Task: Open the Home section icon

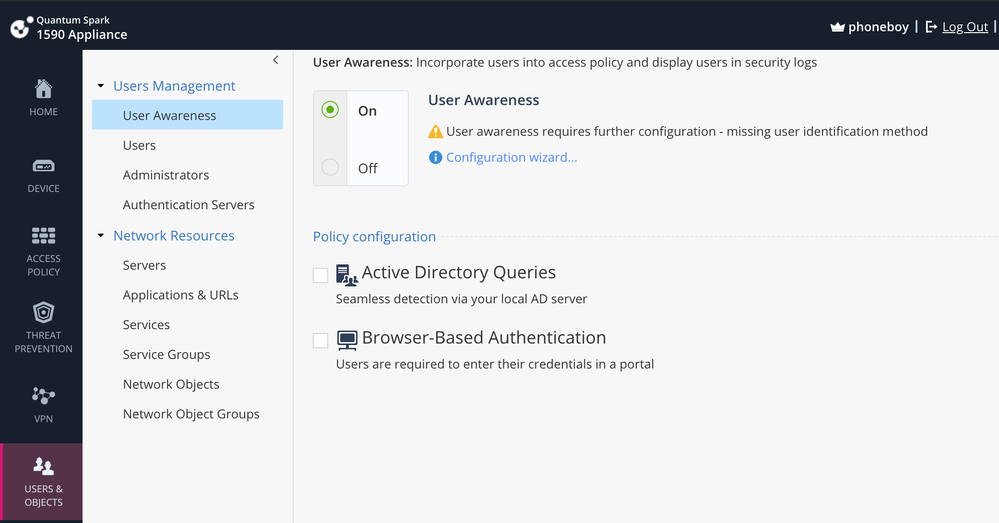Action: pos(43,89)
